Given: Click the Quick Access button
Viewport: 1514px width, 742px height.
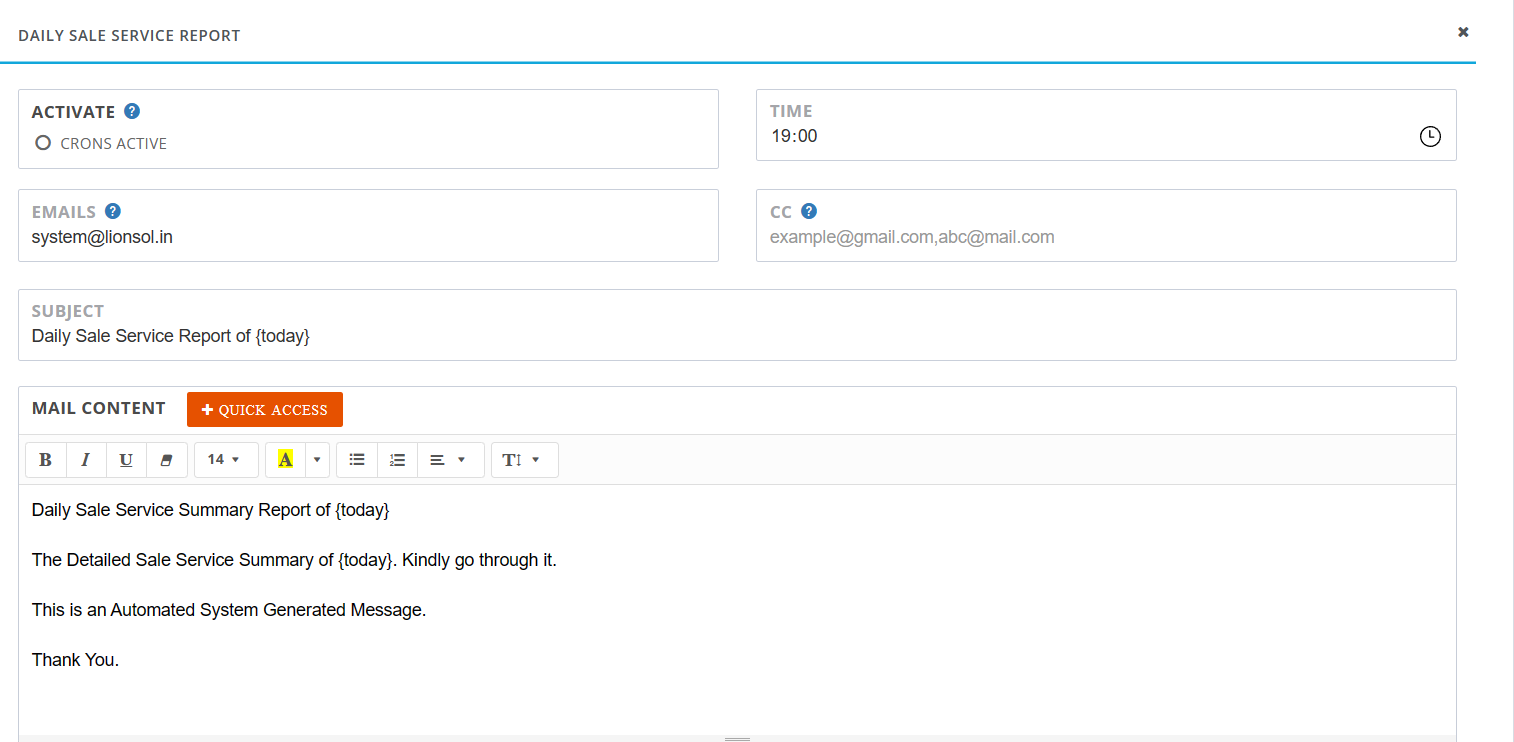Looking at the screenshot, I should pos(265,410).
